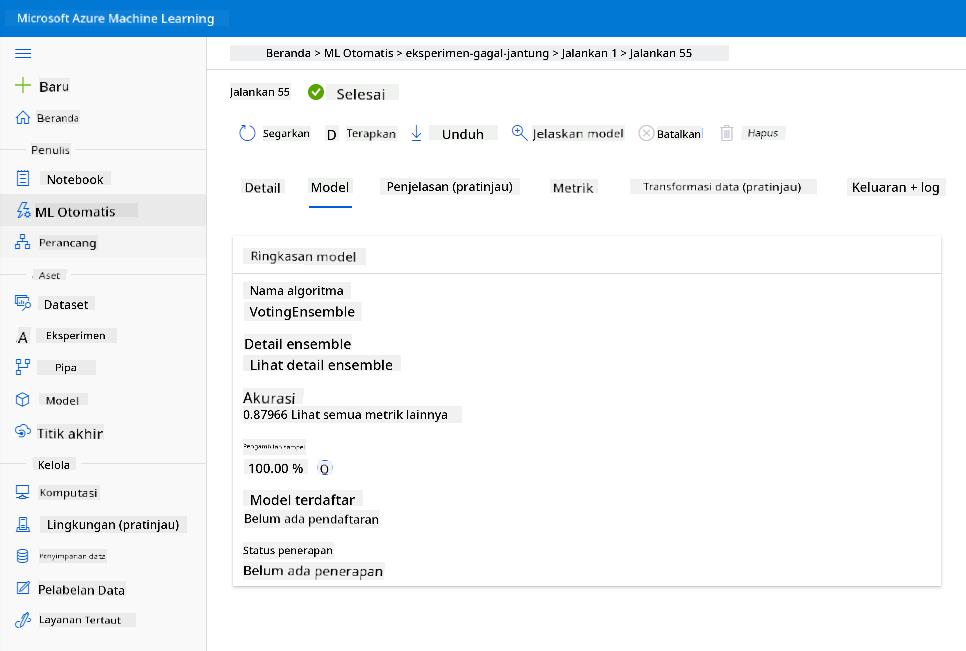Click the Unduh download arrow
The height and width of the screenshot is (651, 966).
(x=416, y=133)
